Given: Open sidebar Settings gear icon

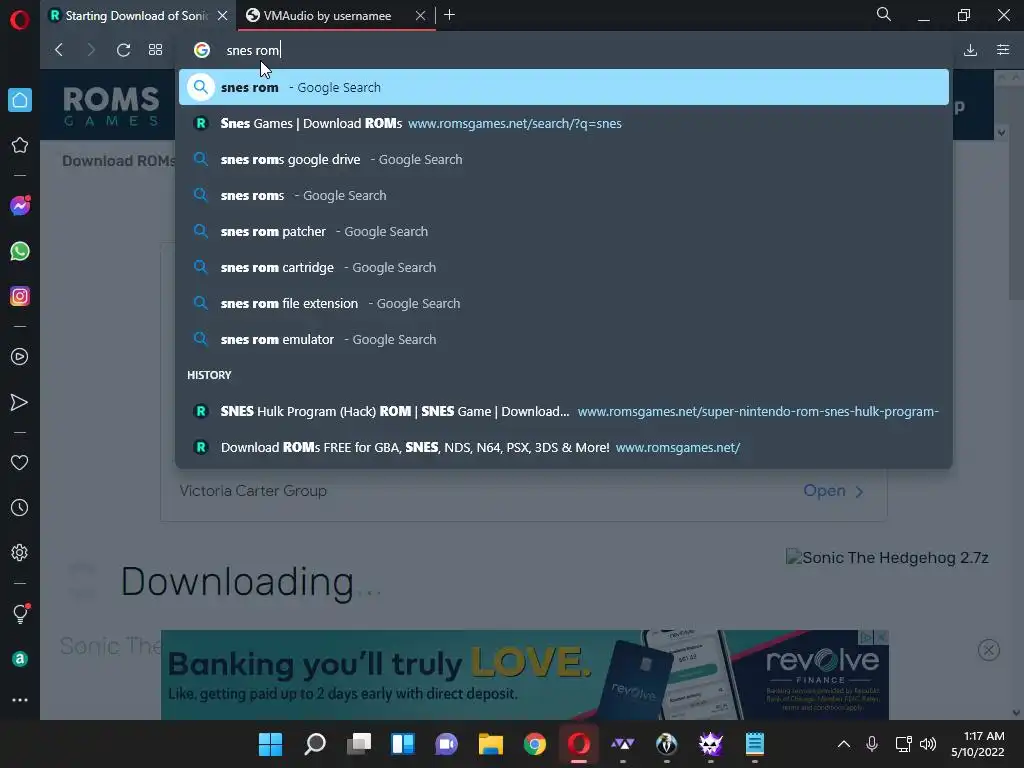Looking at the screenshot, I should pos(20,552).
